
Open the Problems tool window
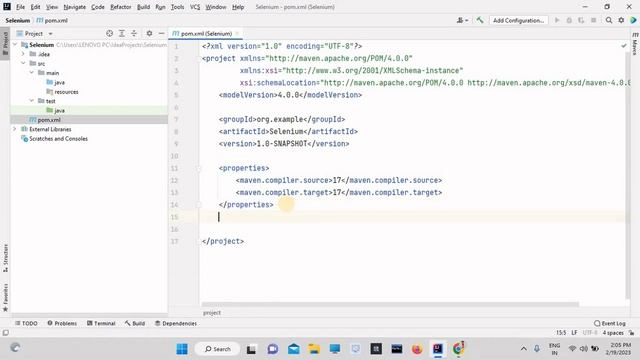coord(62,323)
